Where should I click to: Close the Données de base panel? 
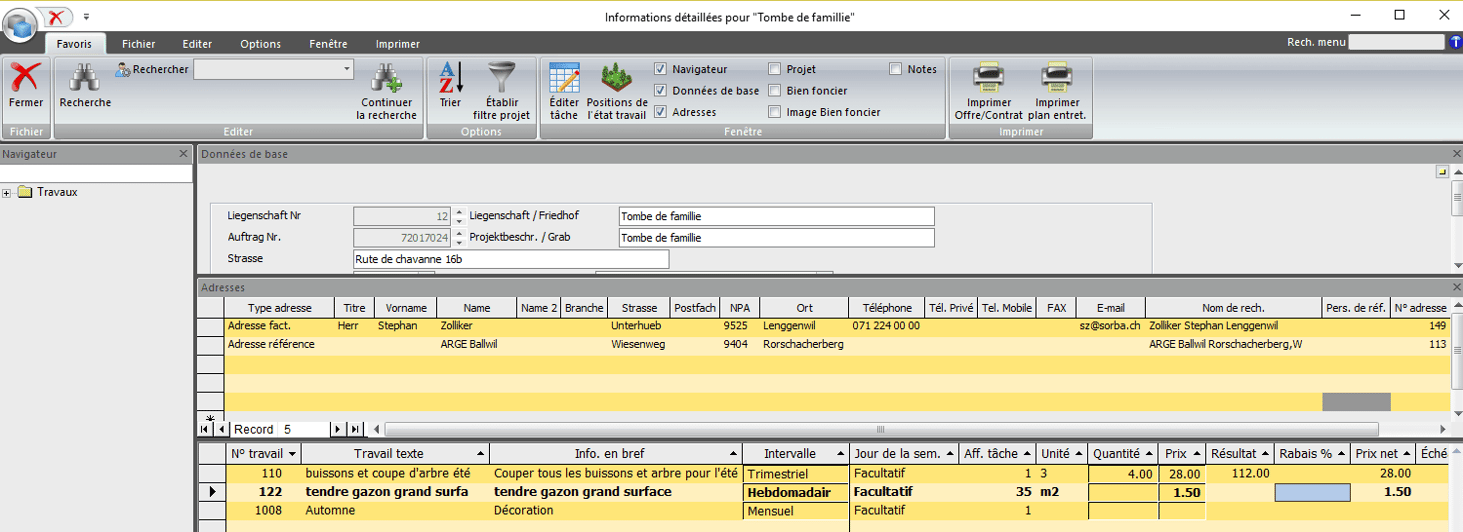coord(1456,154)
